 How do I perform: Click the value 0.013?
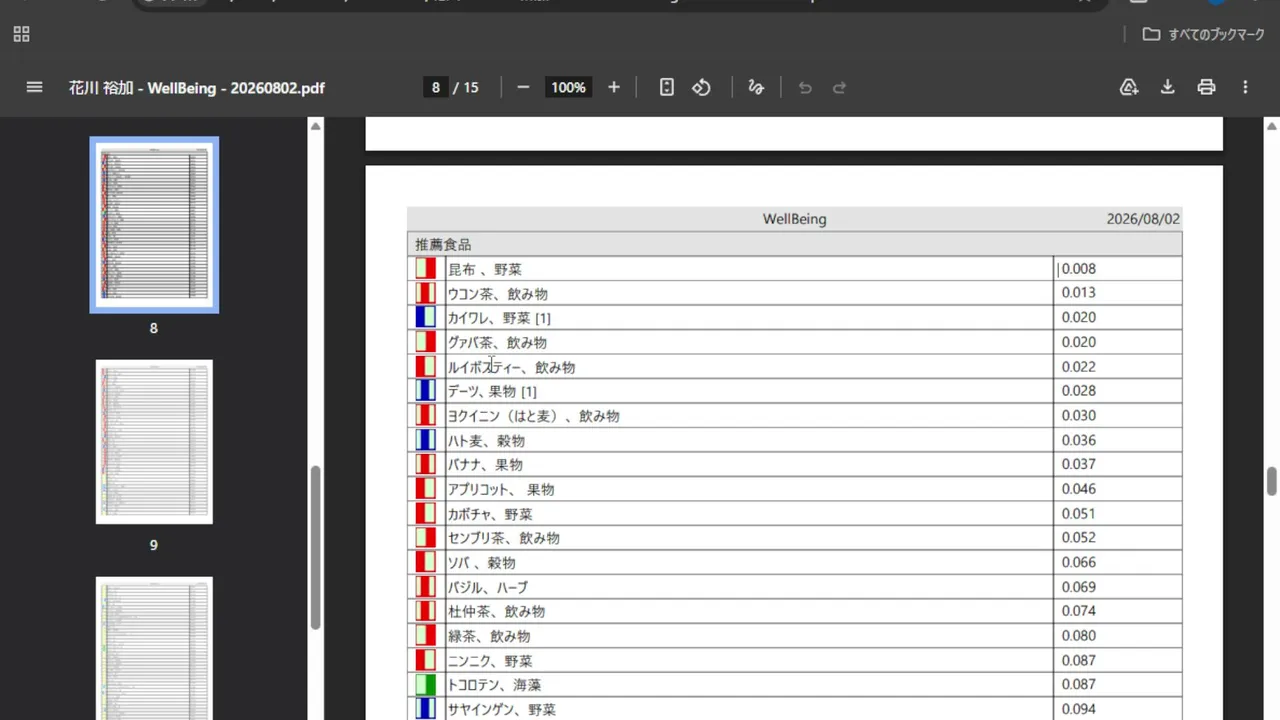click(1078, 293)
